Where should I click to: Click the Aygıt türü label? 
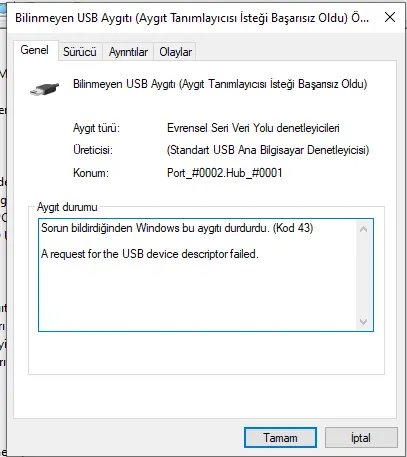(96, 128)
